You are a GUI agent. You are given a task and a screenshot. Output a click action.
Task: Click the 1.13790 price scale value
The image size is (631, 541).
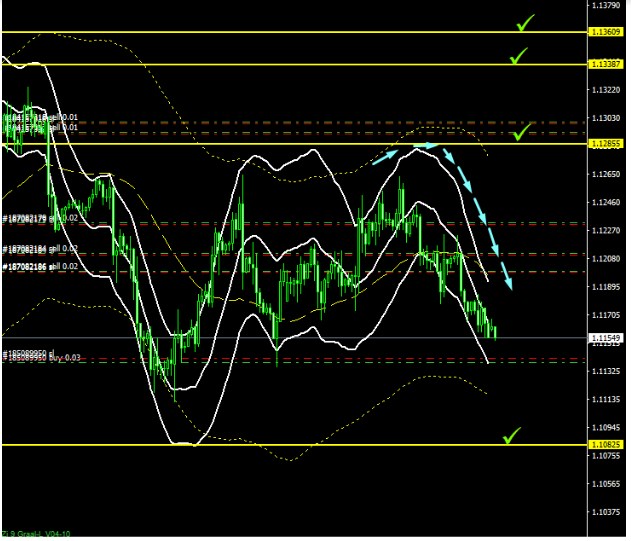click(606, 5)
